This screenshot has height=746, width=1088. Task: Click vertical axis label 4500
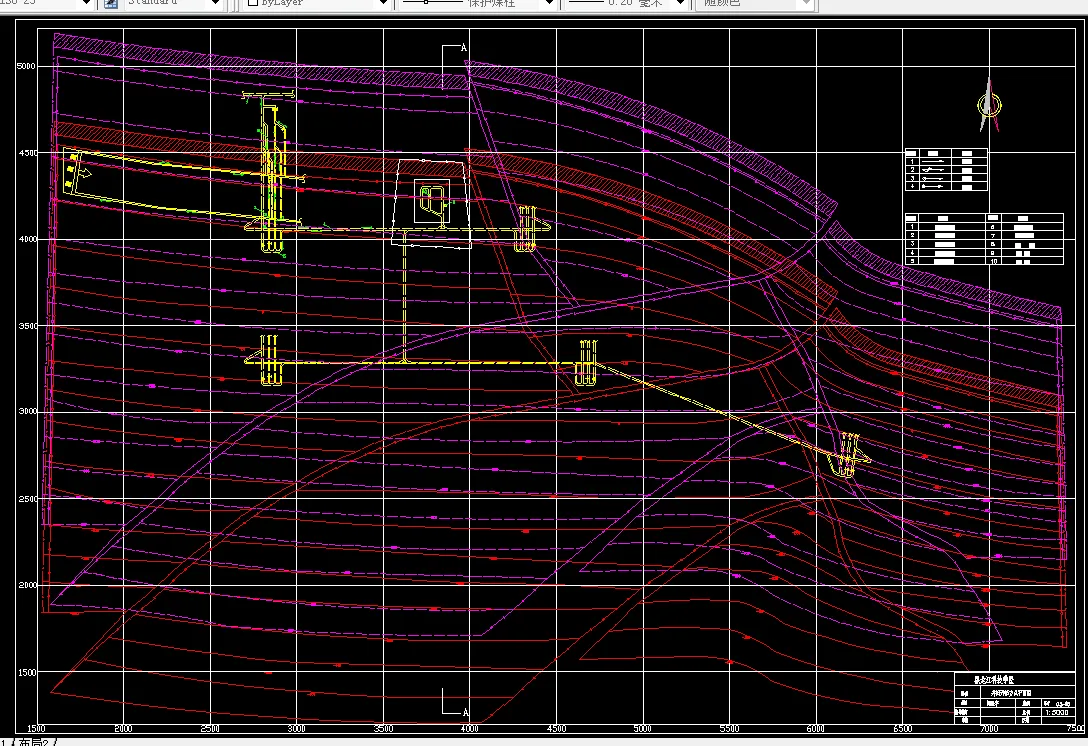(x=28, y=153)
